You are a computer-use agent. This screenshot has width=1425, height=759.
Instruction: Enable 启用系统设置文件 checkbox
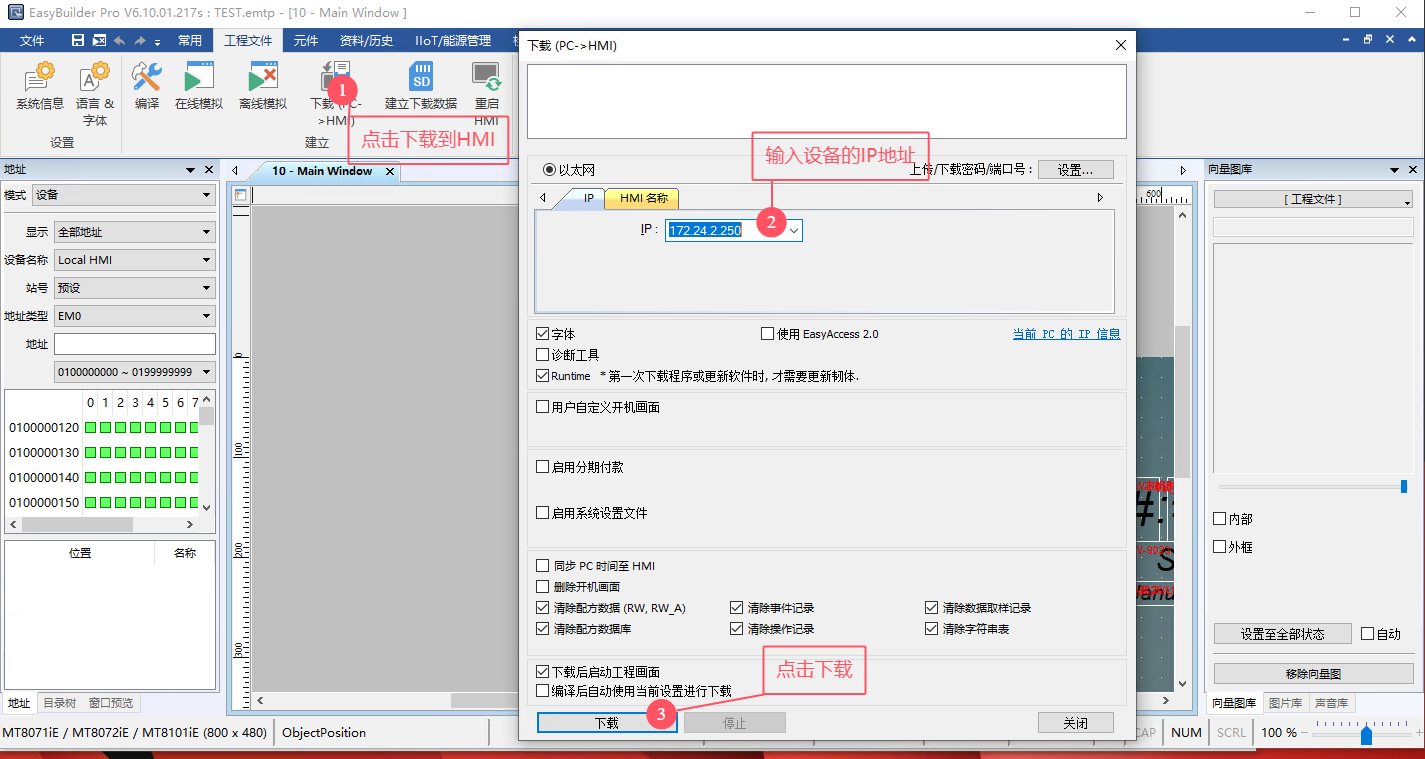click(x=542, y=513)
